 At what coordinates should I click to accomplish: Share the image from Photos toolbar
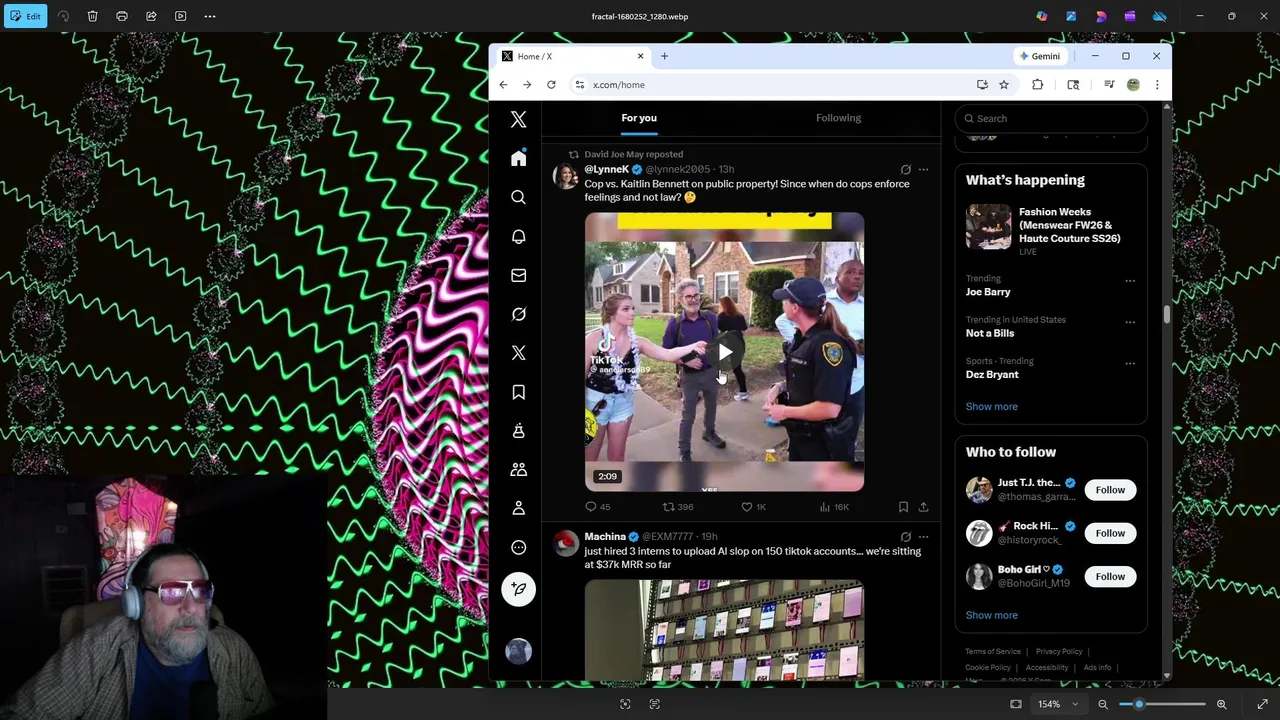[151, 16]
